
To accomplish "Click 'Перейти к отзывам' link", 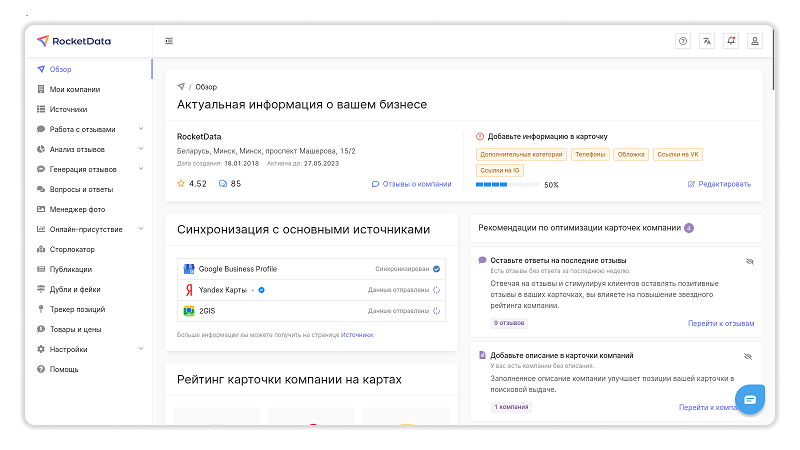I will 720,323.
